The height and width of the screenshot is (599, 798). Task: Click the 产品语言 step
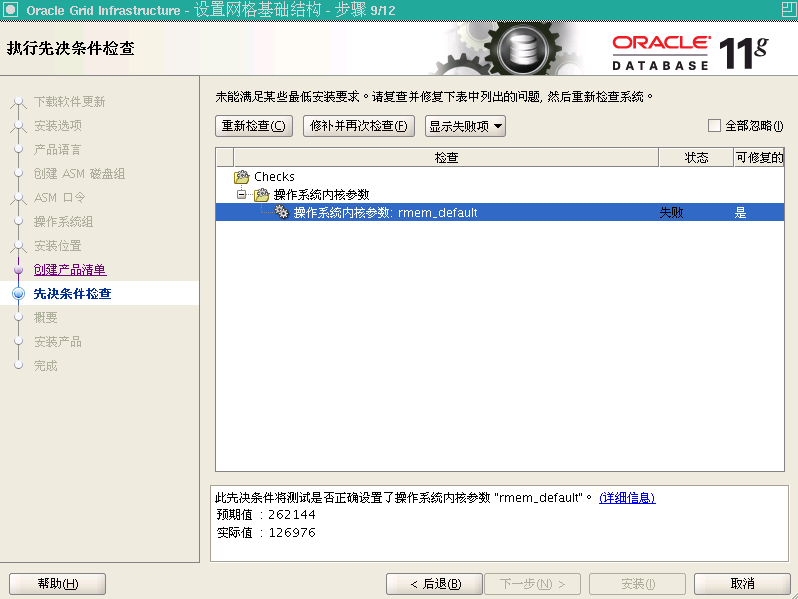coord(57,150)
